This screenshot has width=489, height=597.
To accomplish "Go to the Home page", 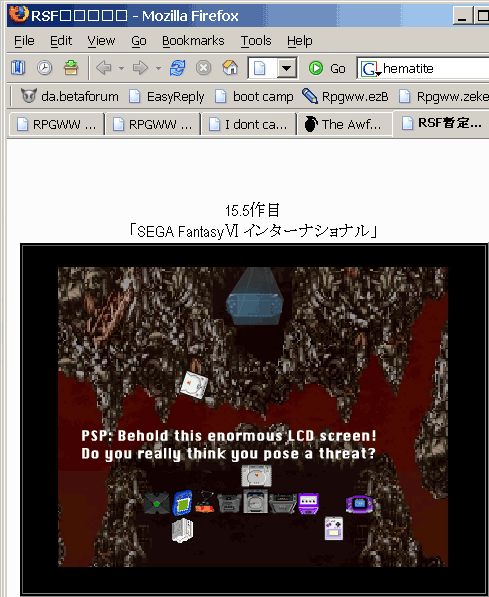I will click(x=230, y=68).
